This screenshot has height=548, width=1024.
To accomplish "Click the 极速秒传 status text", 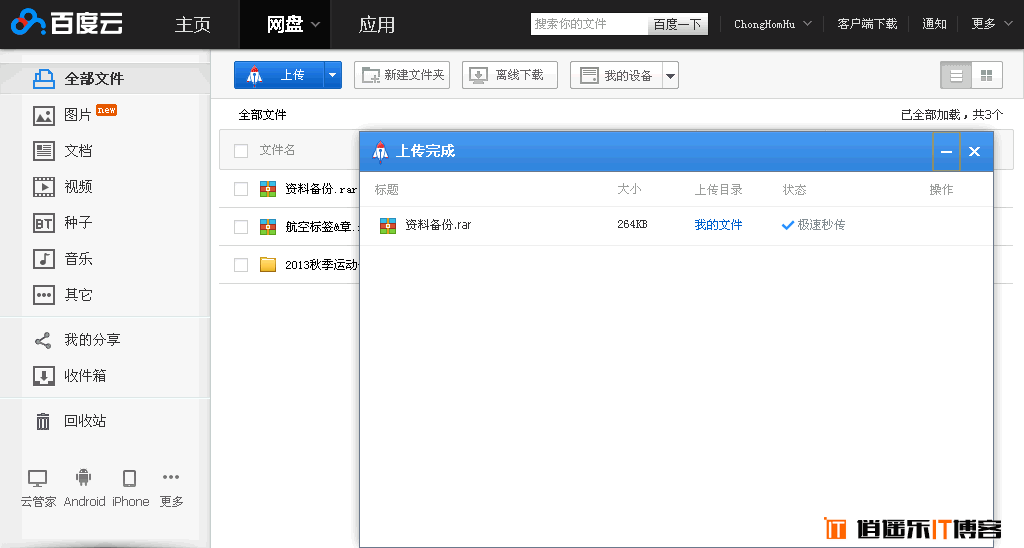I will 821,225.
